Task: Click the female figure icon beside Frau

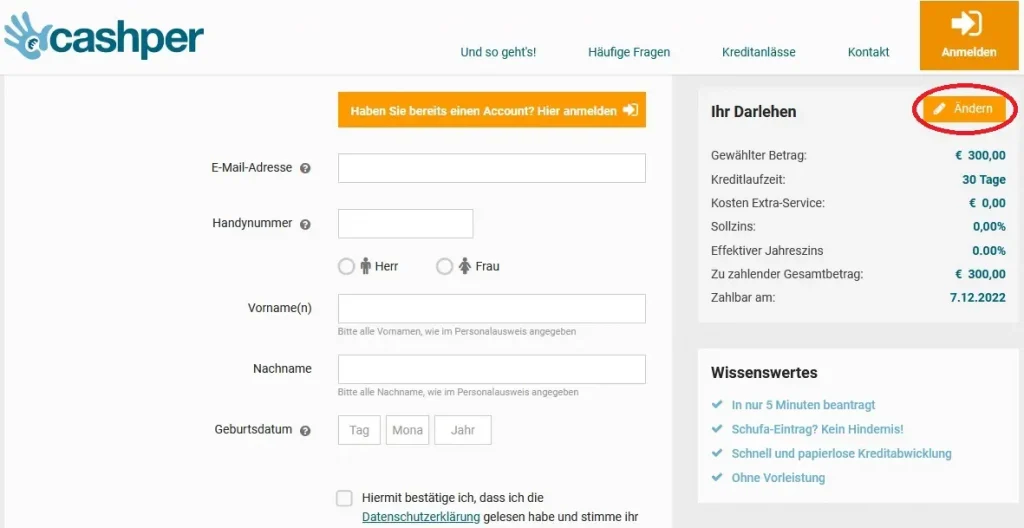Action: tap(464, 267)
